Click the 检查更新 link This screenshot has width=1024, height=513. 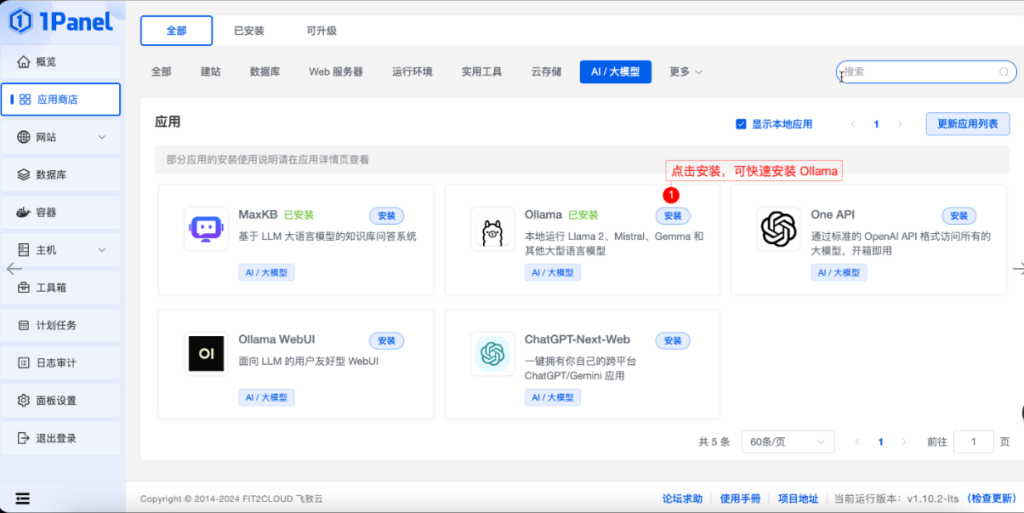click(x=992, y=499)
